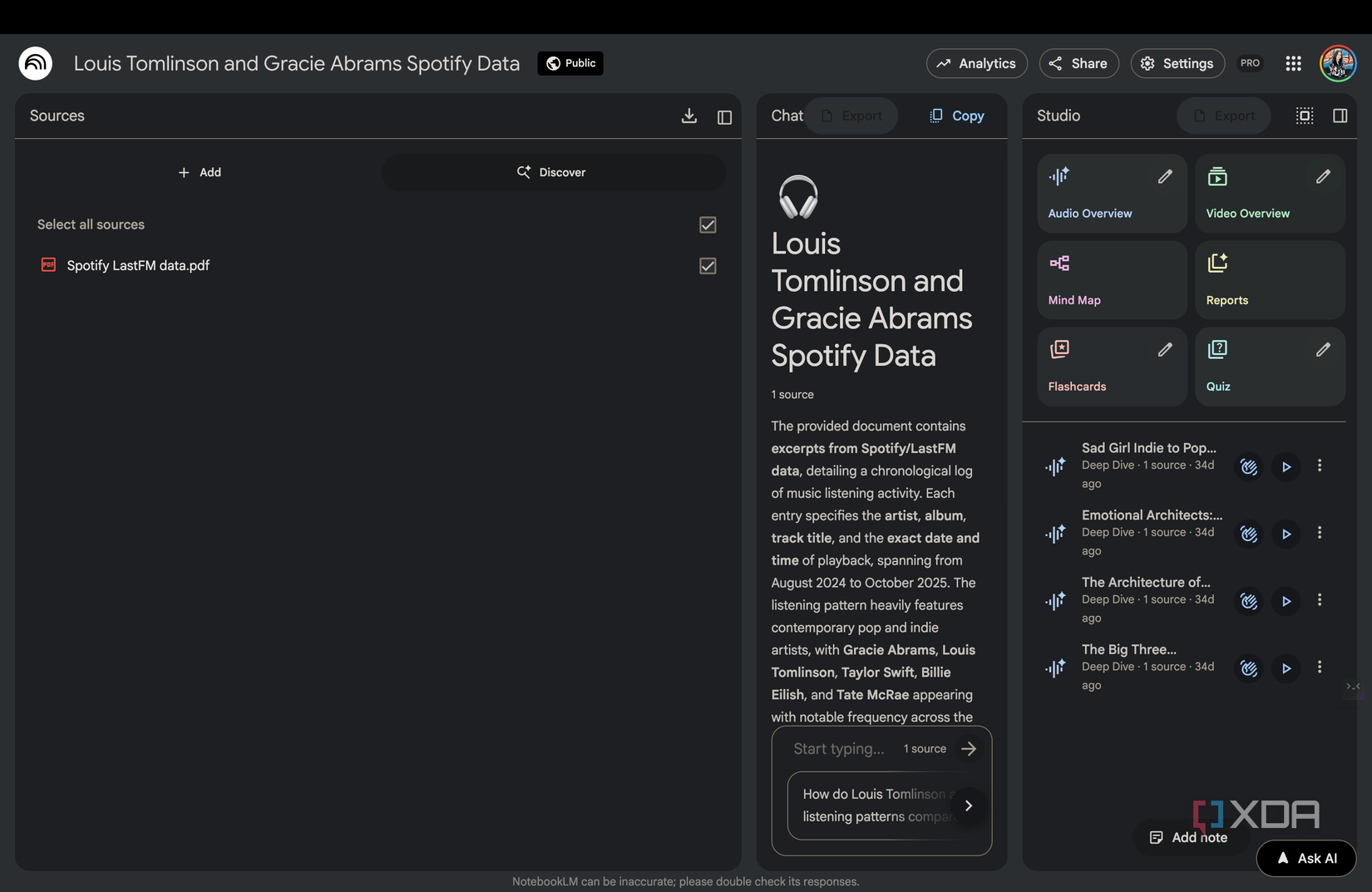Screen dimensions: 1372x892
Task: Click the Start typing chat input field
Action: tap(840, 749)
